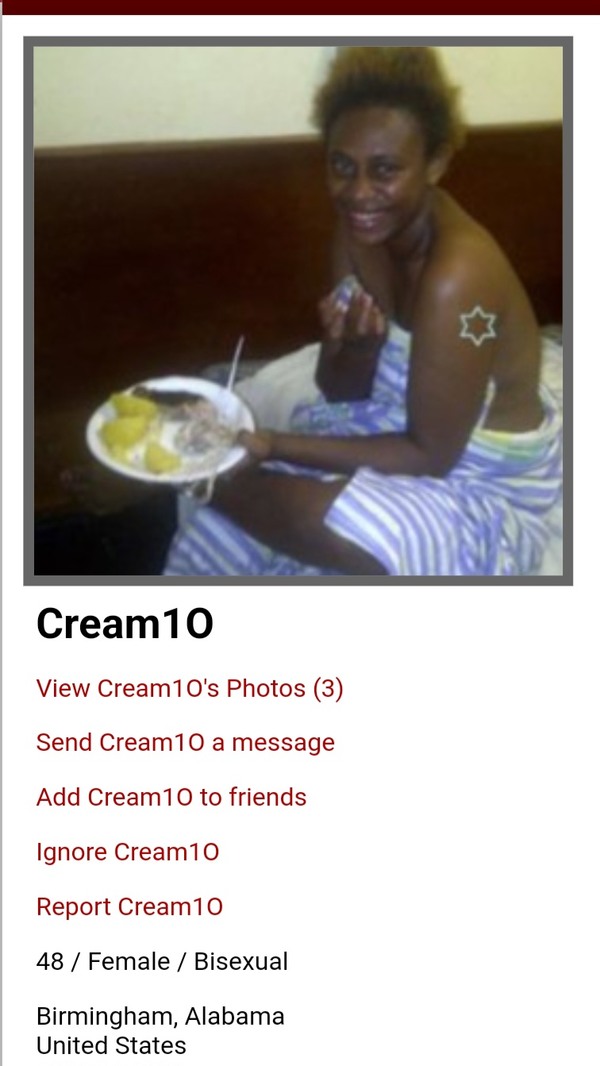Click the Report Cream1O link

point(129,906)
